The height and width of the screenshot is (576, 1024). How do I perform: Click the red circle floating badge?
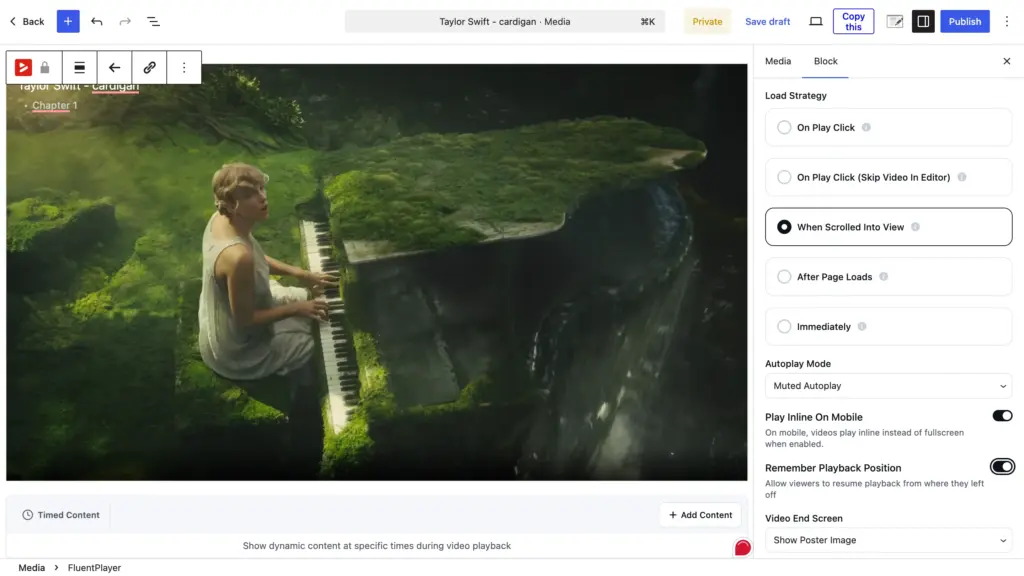click(742, 548)
